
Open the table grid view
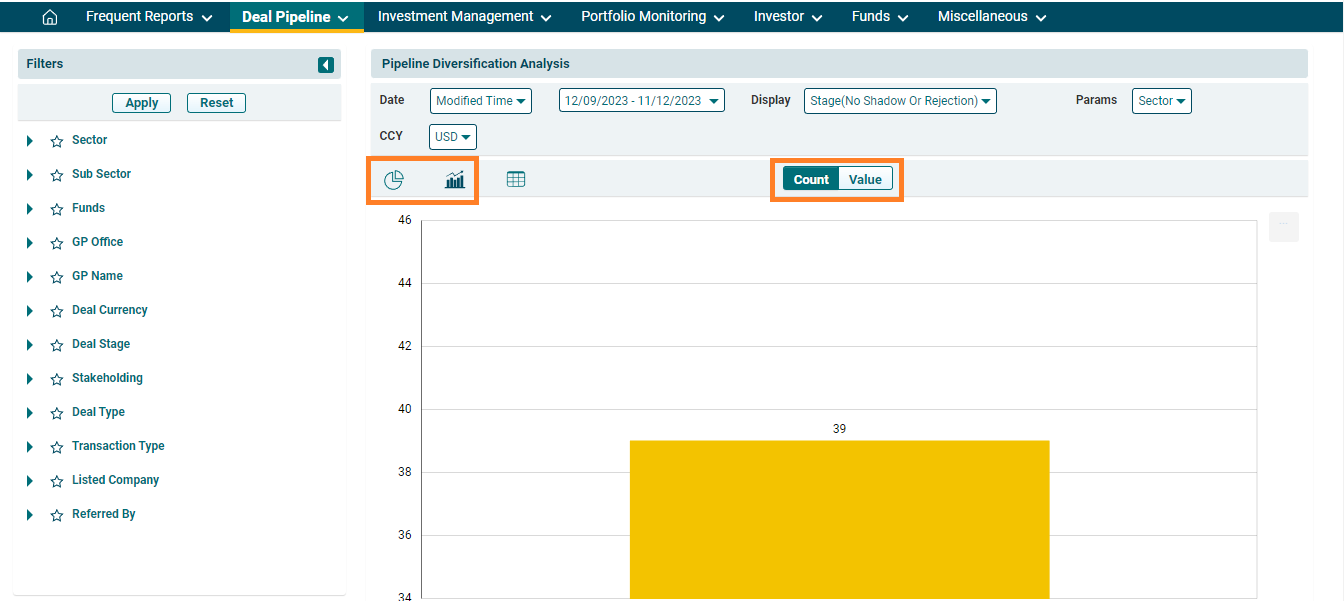coord(516,180)
